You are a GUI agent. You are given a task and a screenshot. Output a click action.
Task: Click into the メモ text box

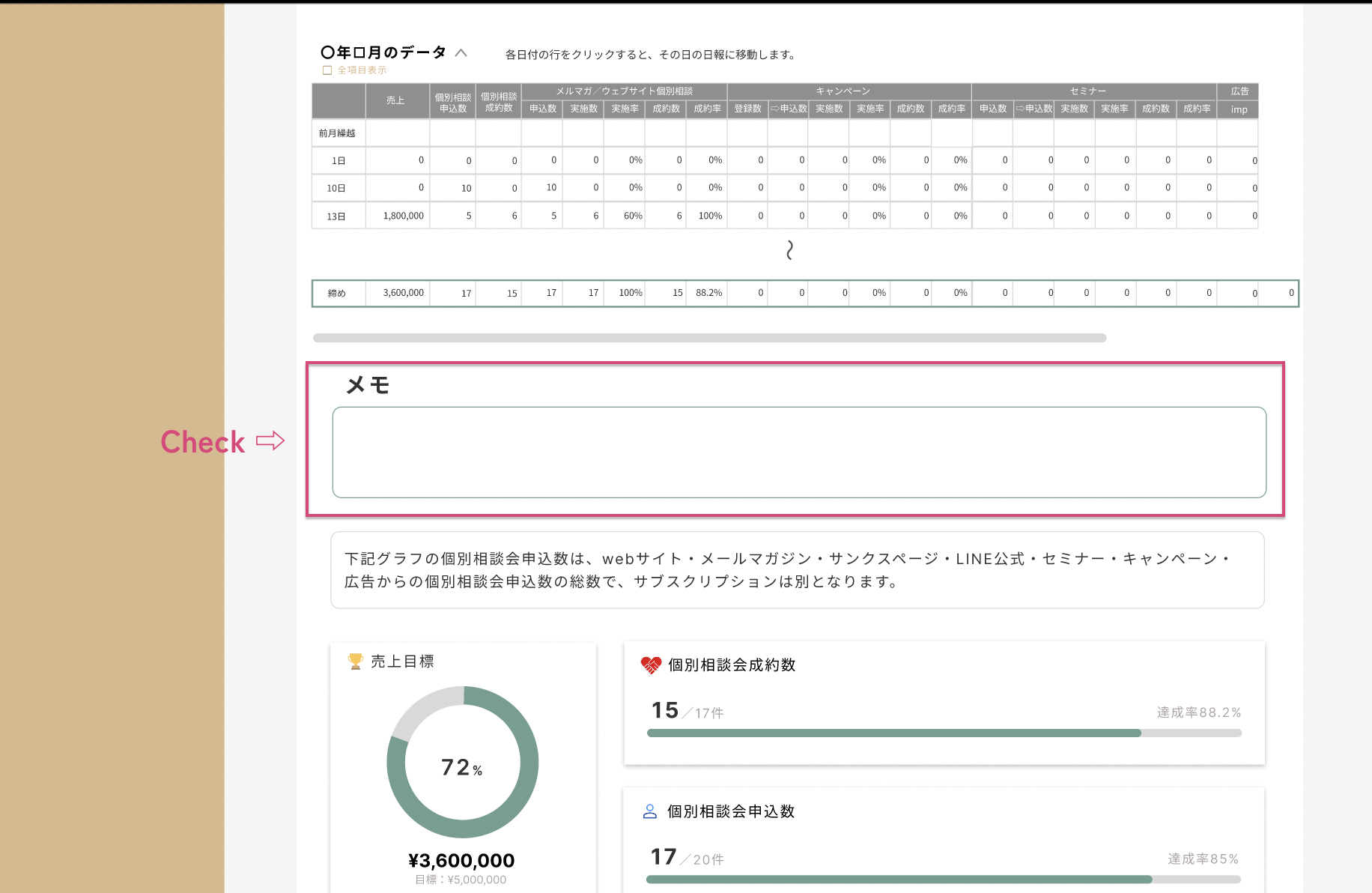[x=798, y=452]
